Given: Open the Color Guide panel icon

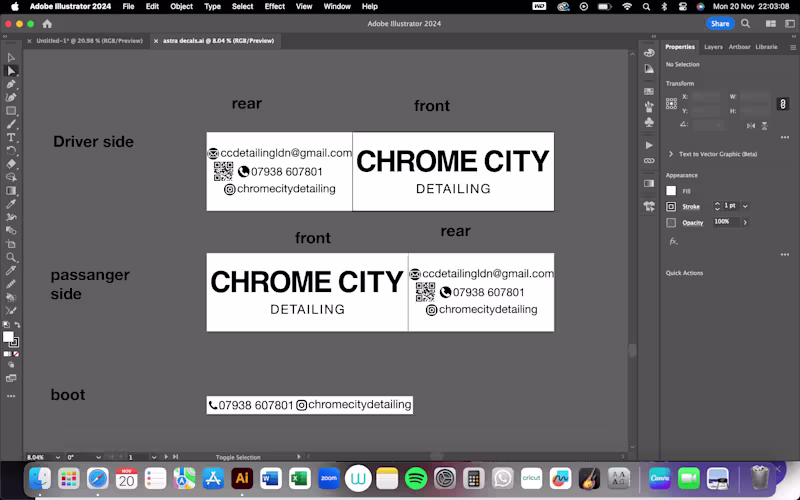Looking at the screenshot, I should pyautogui.click(x=649, y=69).
